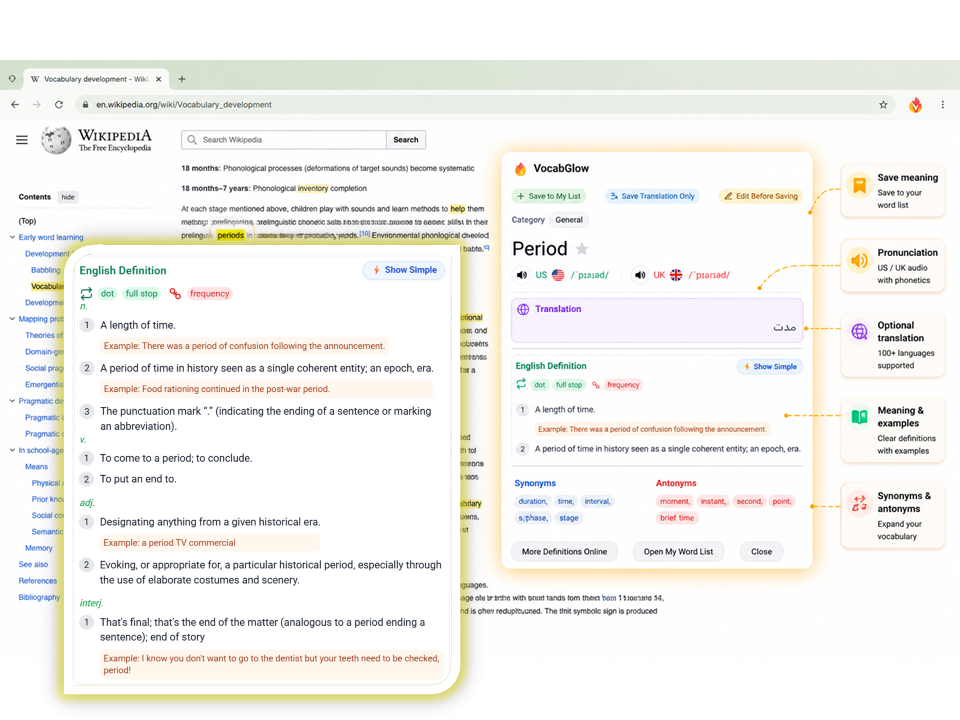Image resolution: width=960 pixels, height=720 pixels.
Task: Play US pronunciation audio of Period
Action: click(x=521, y=275)
